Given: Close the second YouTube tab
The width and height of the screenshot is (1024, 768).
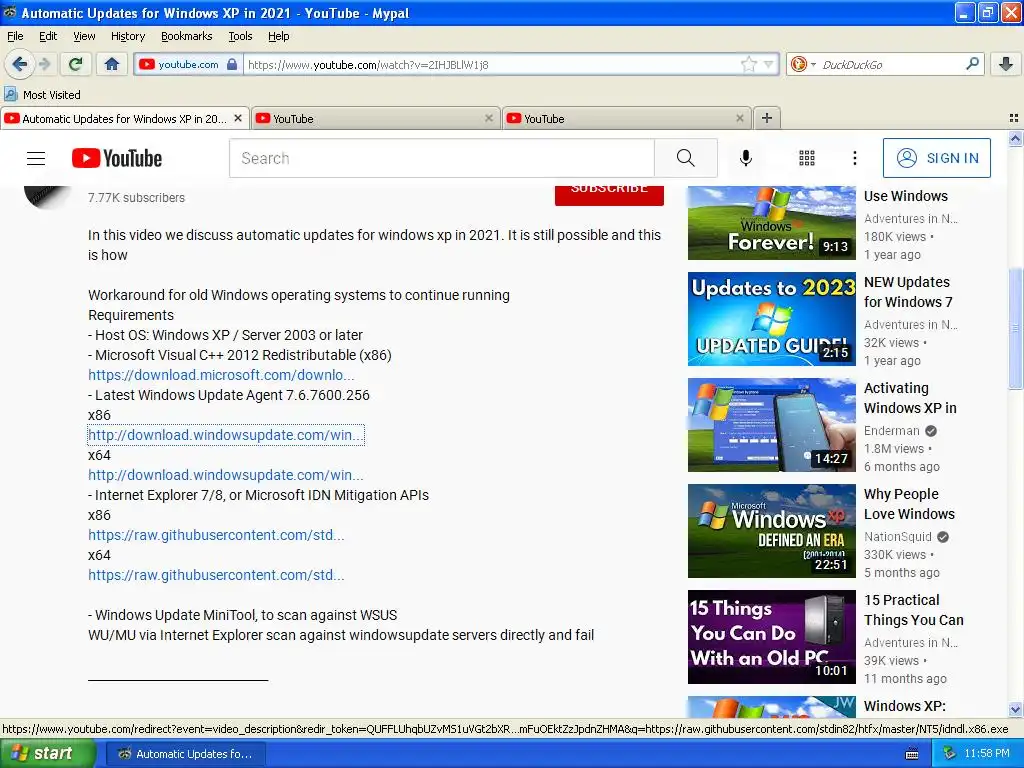Looking at the screenshot, I should [488, 118].
